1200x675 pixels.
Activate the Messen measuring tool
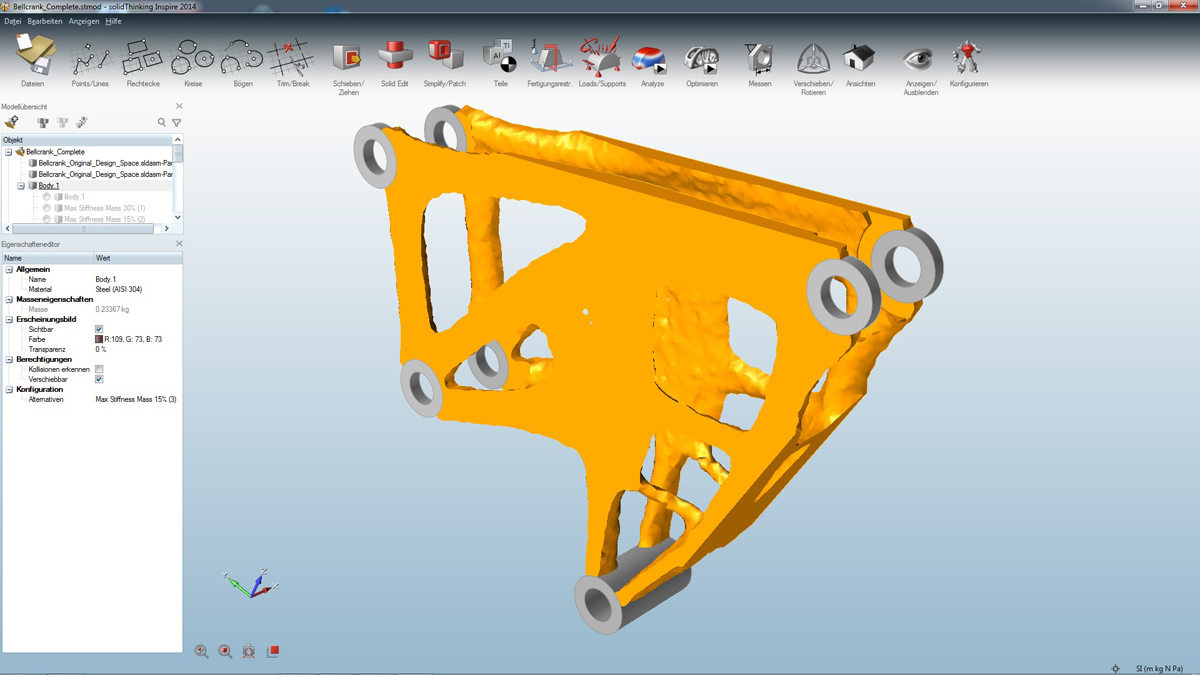click(x=759, y=59)
